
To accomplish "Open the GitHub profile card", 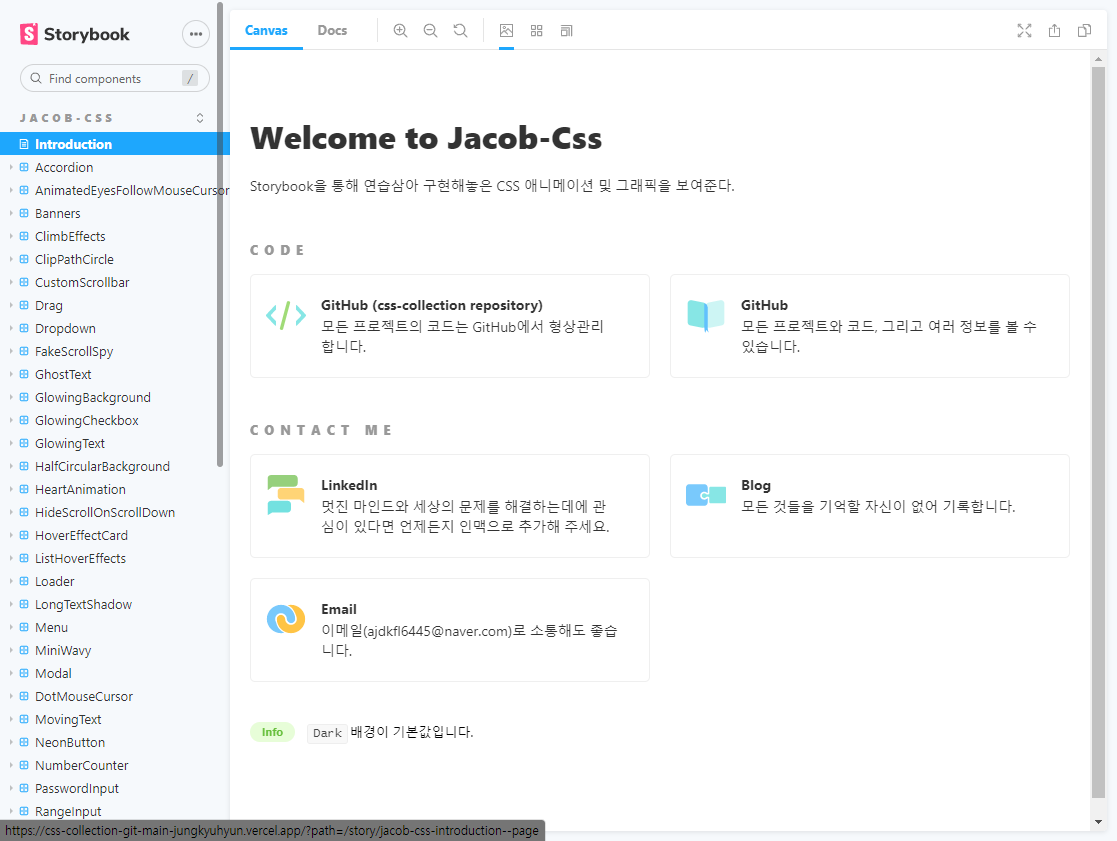I will 870,326.
